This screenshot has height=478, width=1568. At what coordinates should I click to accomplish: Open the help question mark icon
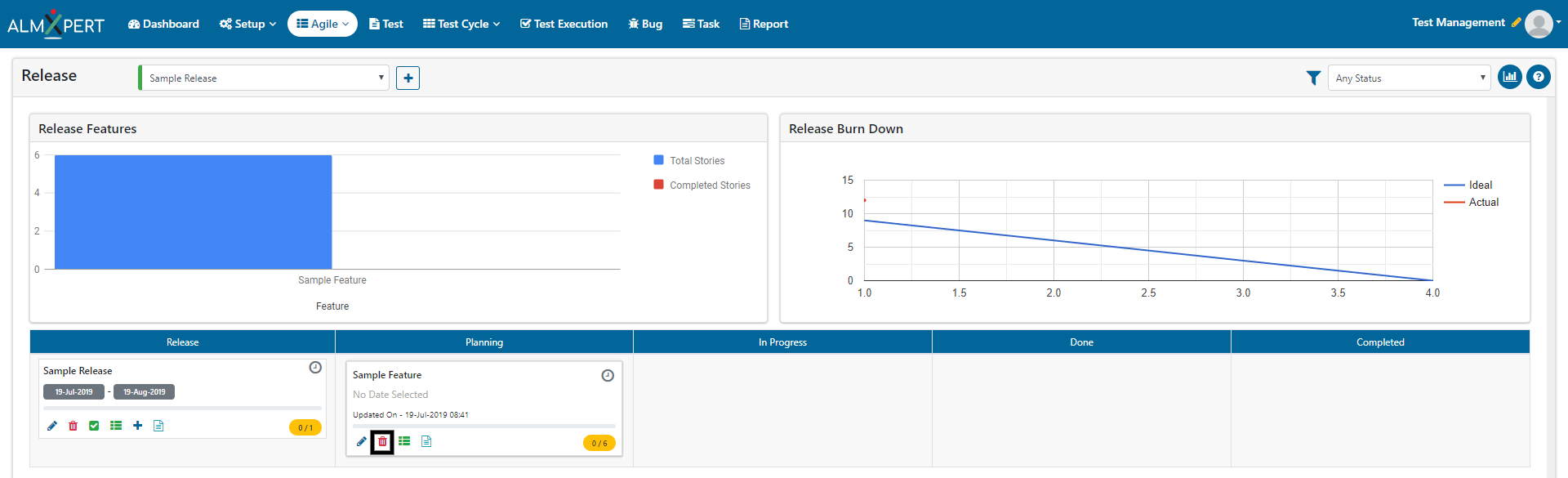1539,78
